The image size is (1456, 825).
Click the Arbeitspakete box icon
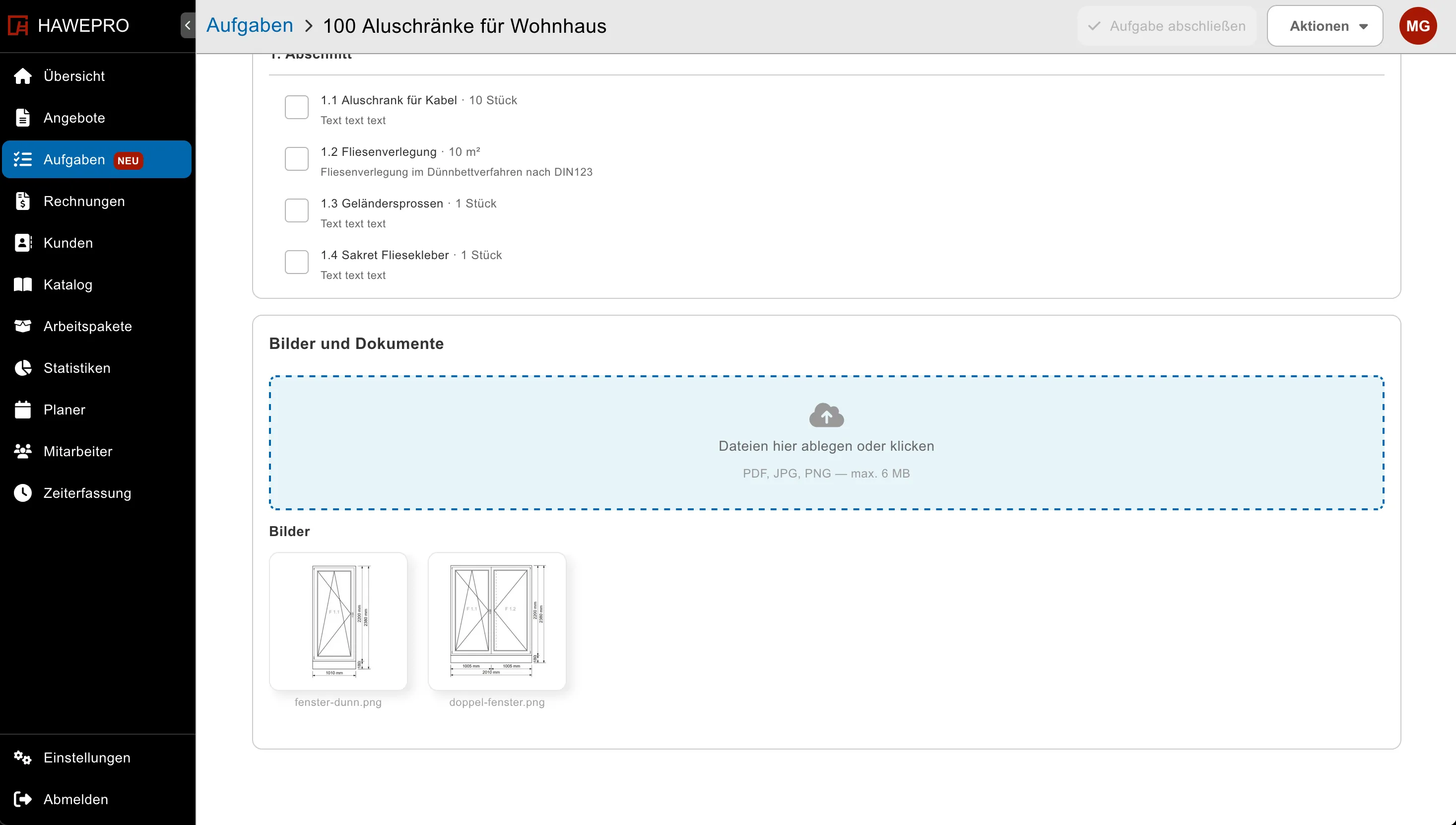point(23,326)
